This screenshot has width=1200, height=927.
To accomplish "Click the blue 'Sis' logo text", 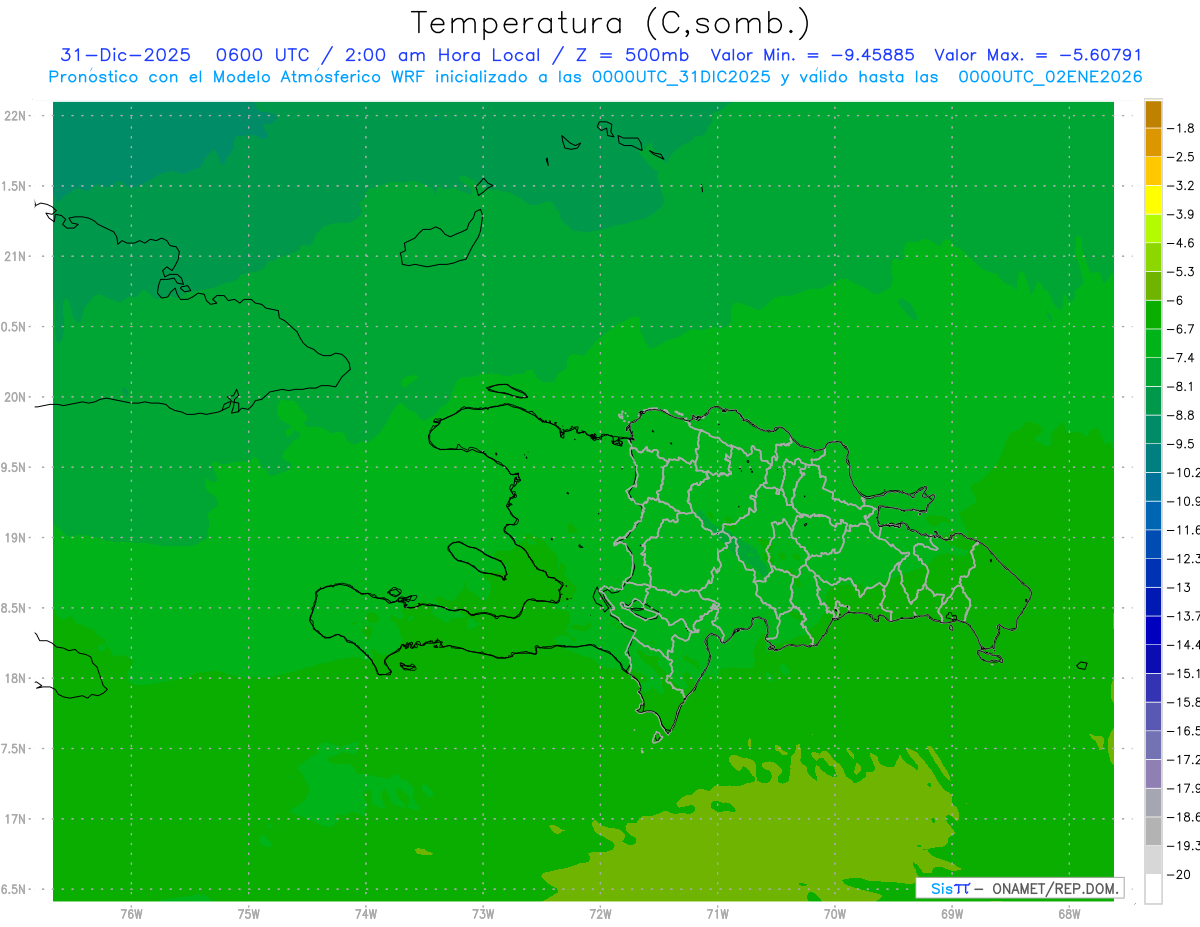I will click(x=941, y=888).
